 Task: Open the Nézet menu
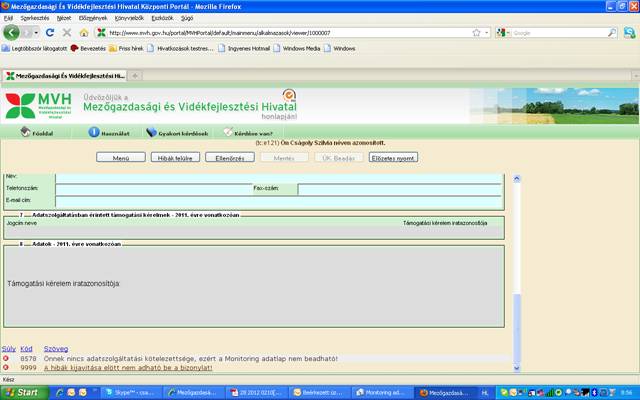point(64,18)
